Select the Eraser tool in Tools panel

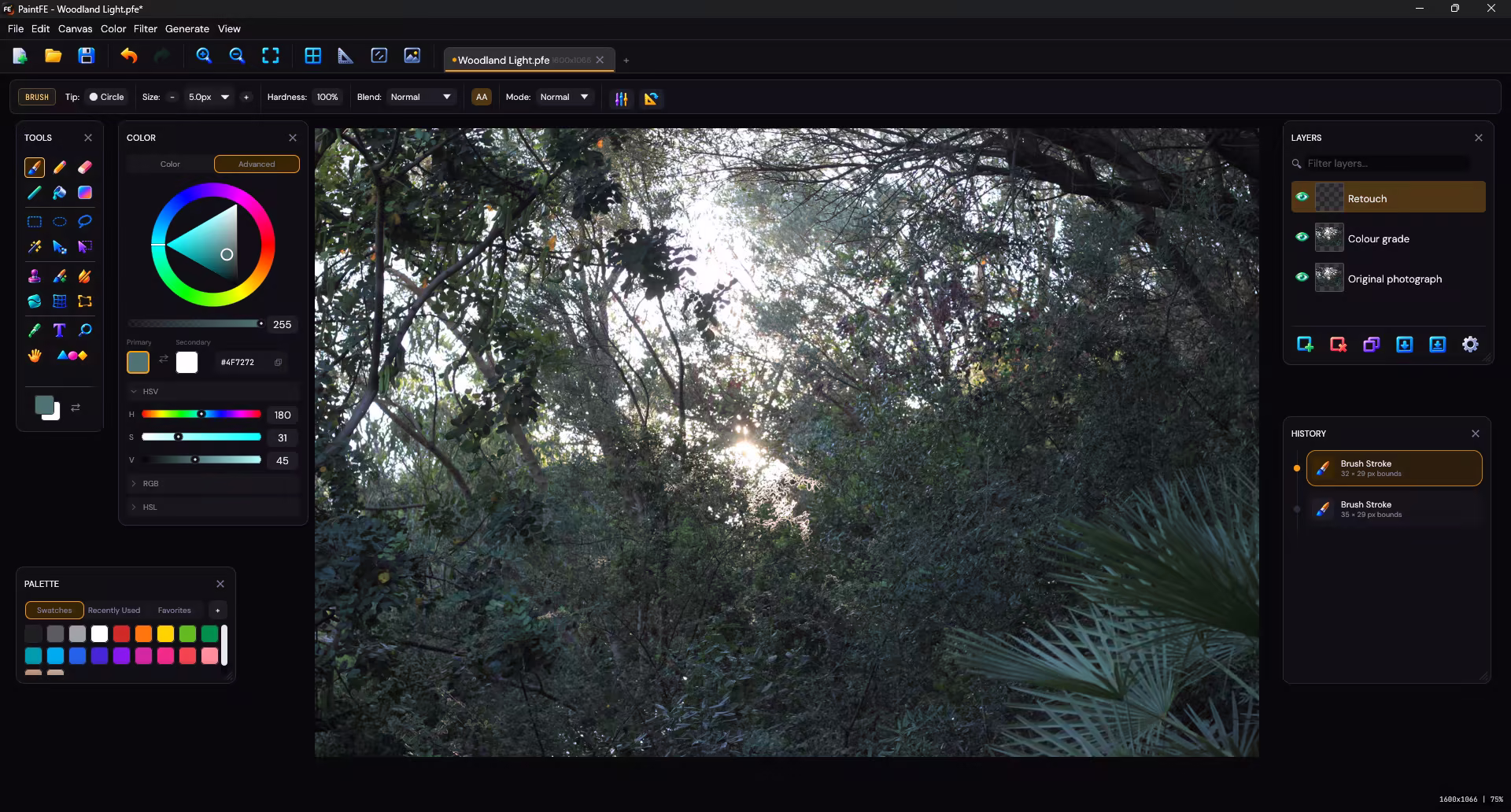[x=85, y=167]
